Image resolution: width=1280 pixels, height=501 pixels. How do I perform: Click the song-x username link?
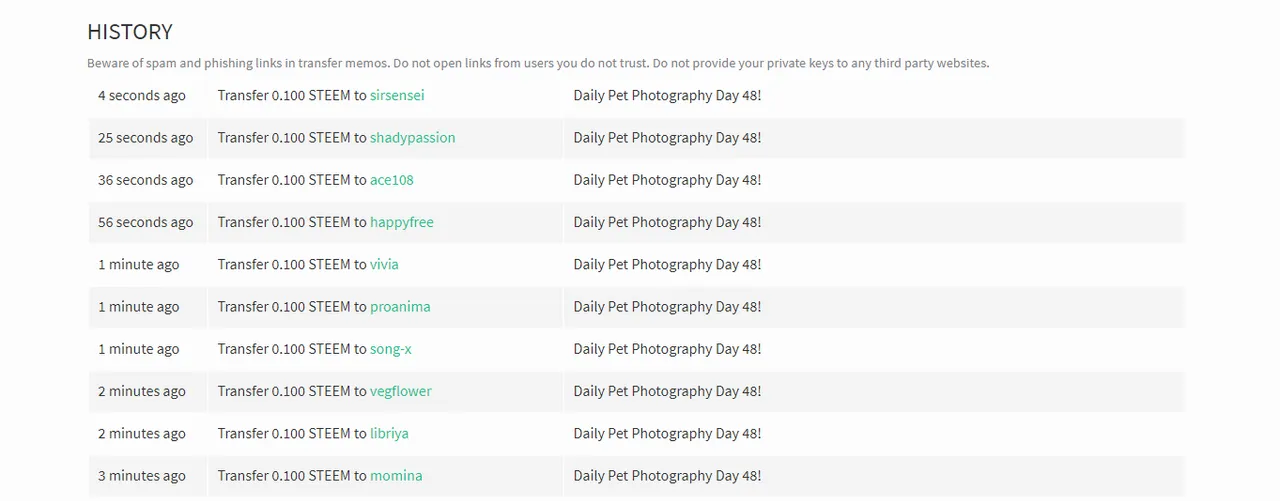[x=390, y=349]
